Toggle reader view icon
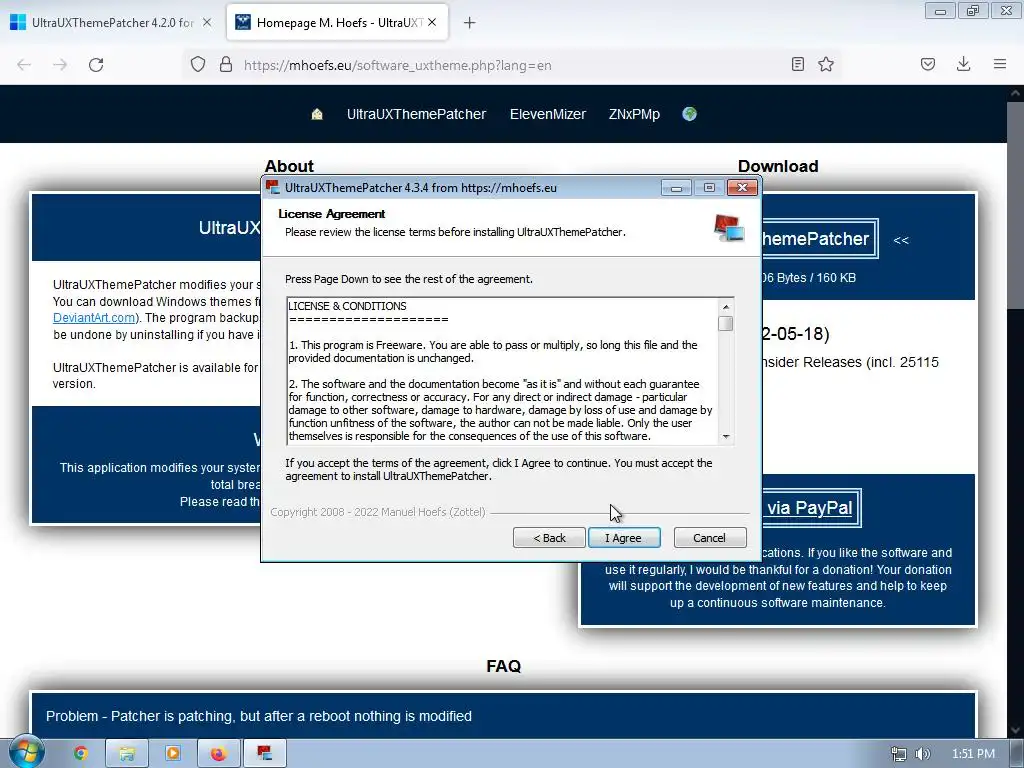Viewport: 1024px width, 768px height. coord(797,65)
